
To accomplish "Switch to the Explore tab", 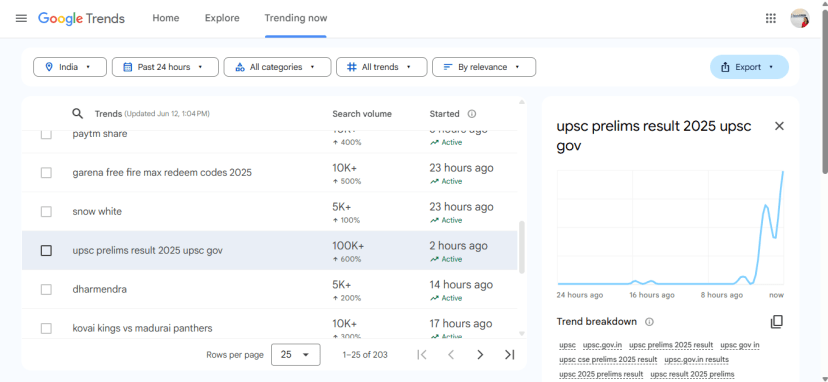I will pos(222,18).
